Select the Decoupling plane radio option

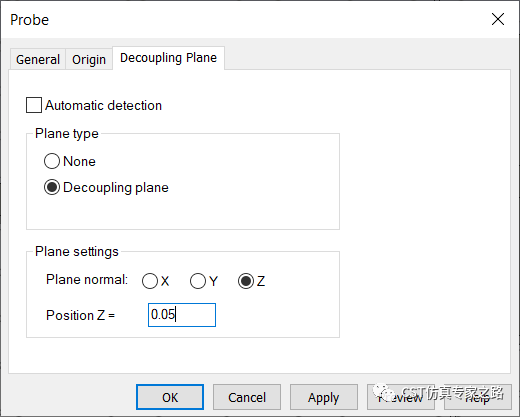[52, 187]
